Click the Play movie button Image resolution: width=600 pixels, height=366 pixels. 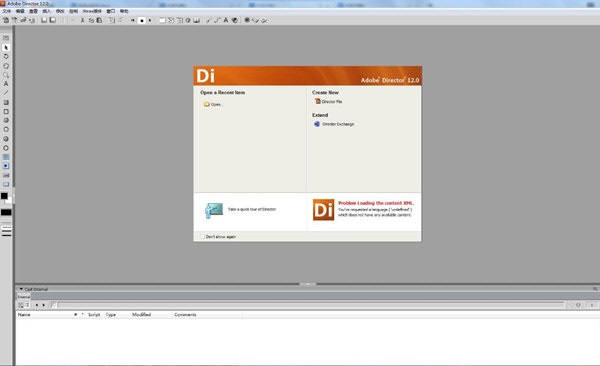tap(150, 20)
